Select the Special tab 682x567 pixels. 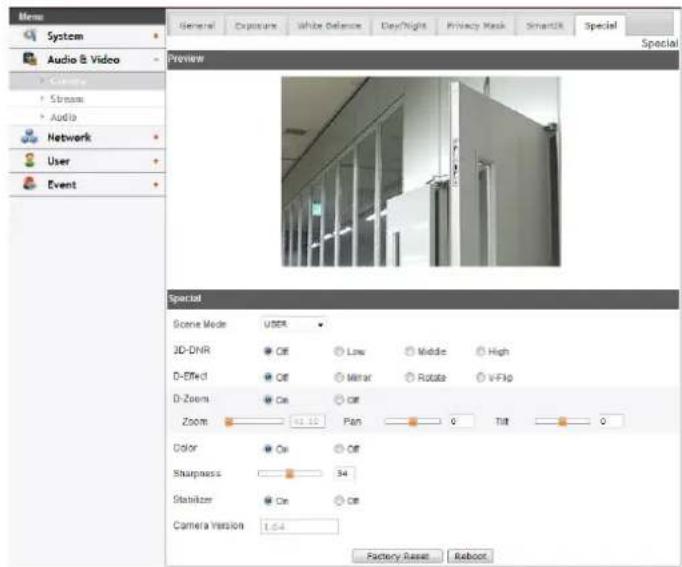click(600, 26)
